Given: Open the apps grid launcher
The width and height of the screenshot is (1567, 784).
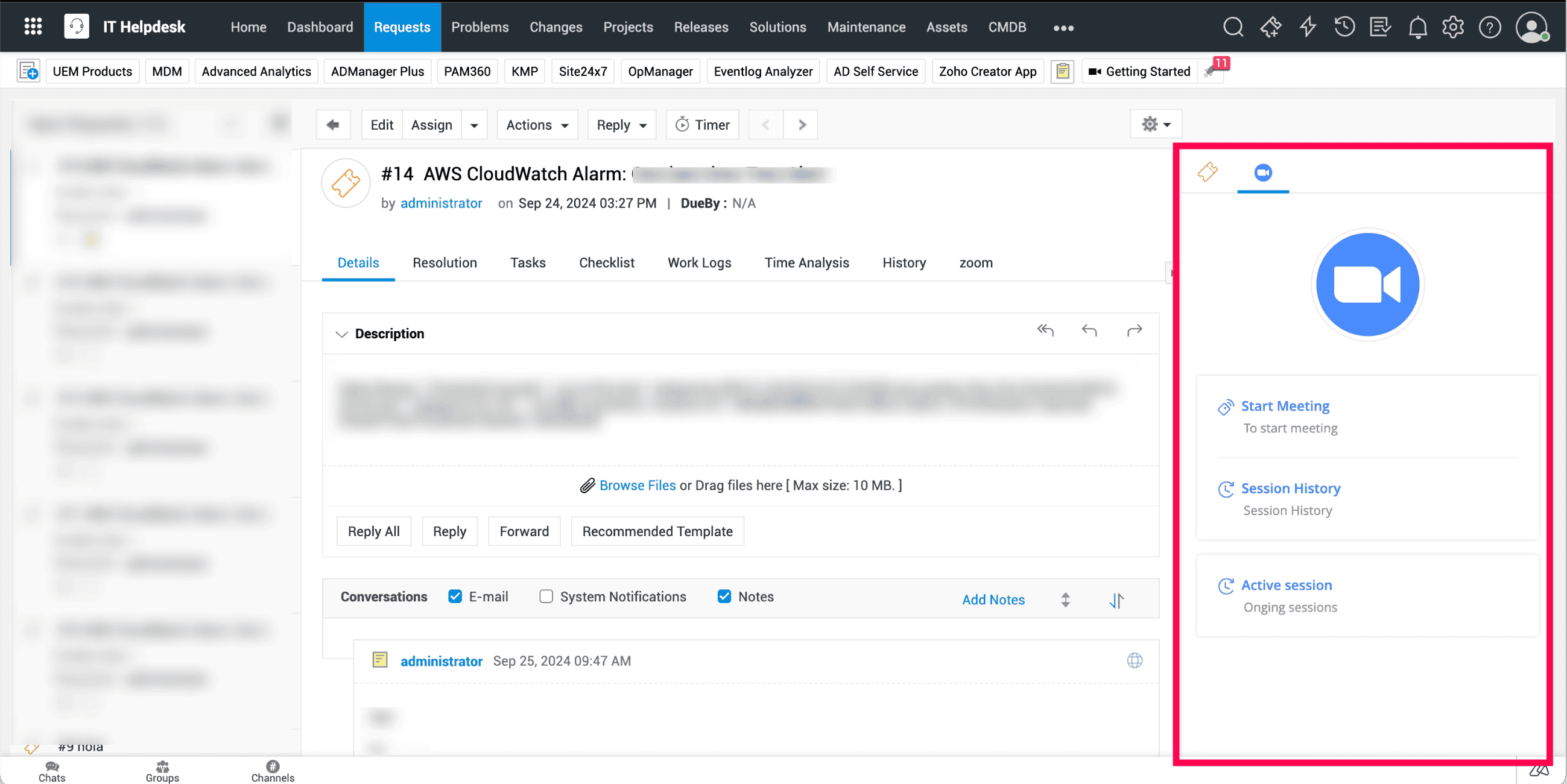Looking at the screenshot, I should (x=33, y=27).
